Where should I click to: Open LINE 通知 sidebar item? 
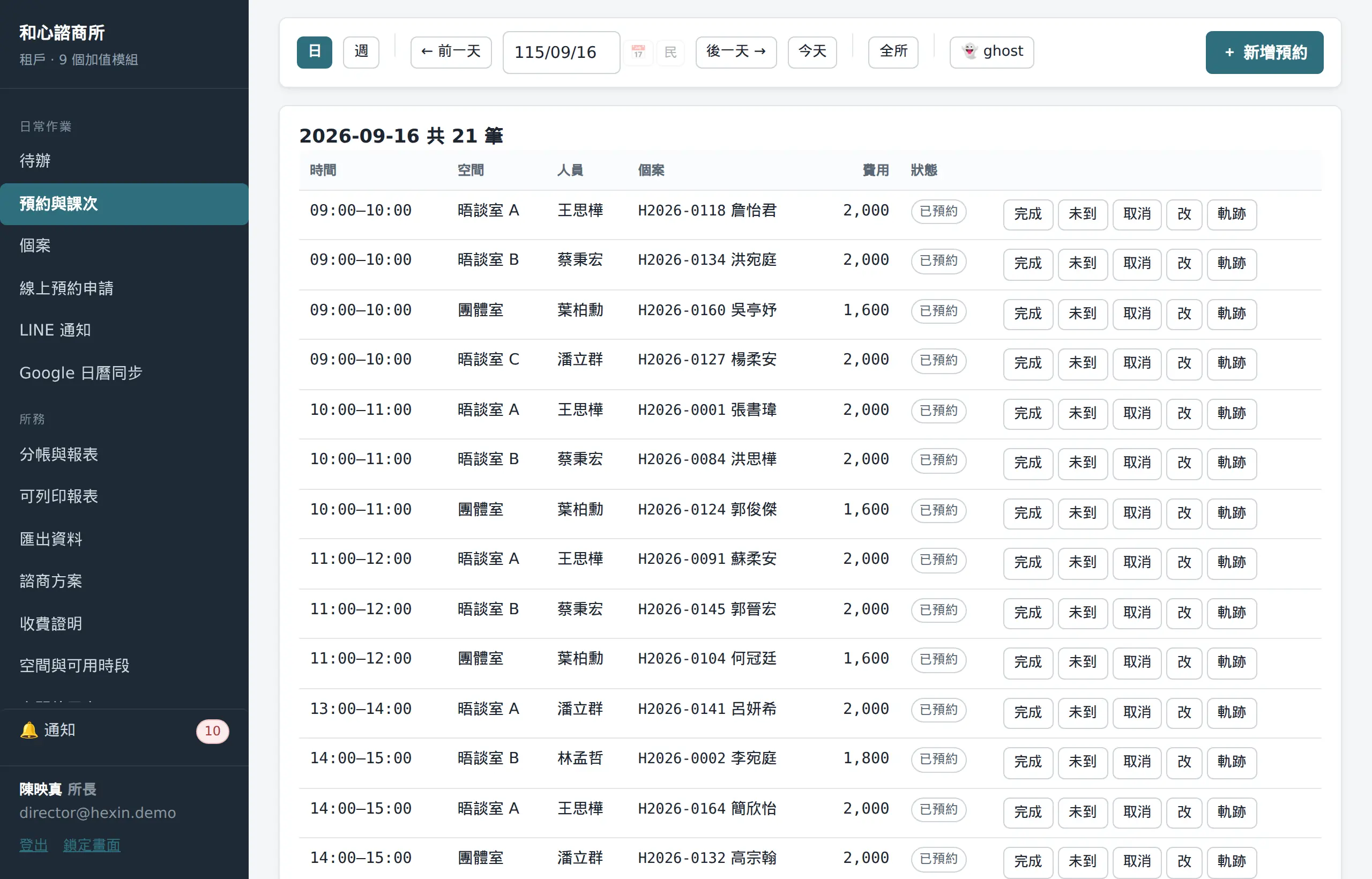click(x=124, y=330)
